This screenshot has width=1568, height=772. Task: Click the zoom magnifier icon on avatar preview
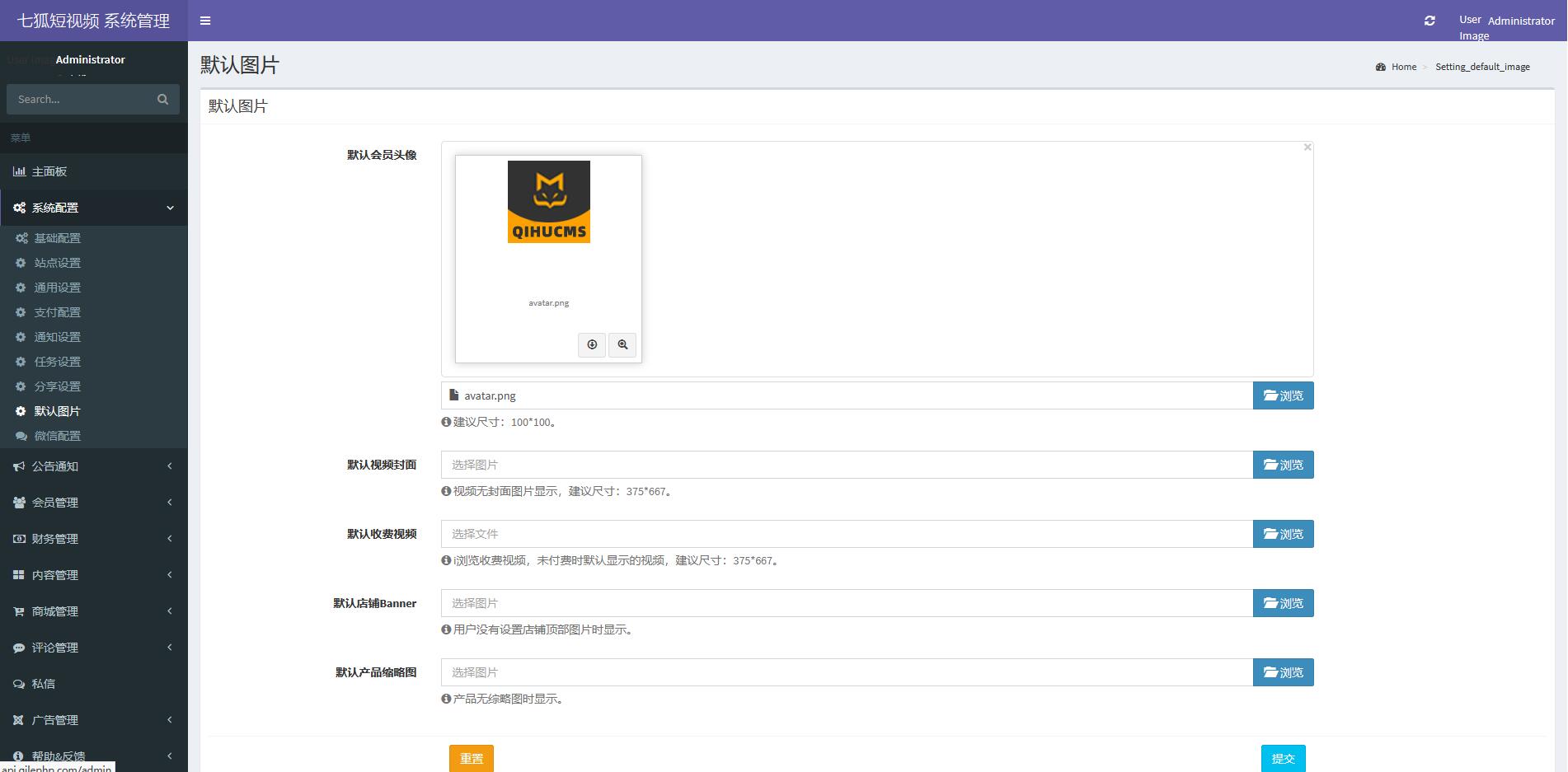[622, 344]
